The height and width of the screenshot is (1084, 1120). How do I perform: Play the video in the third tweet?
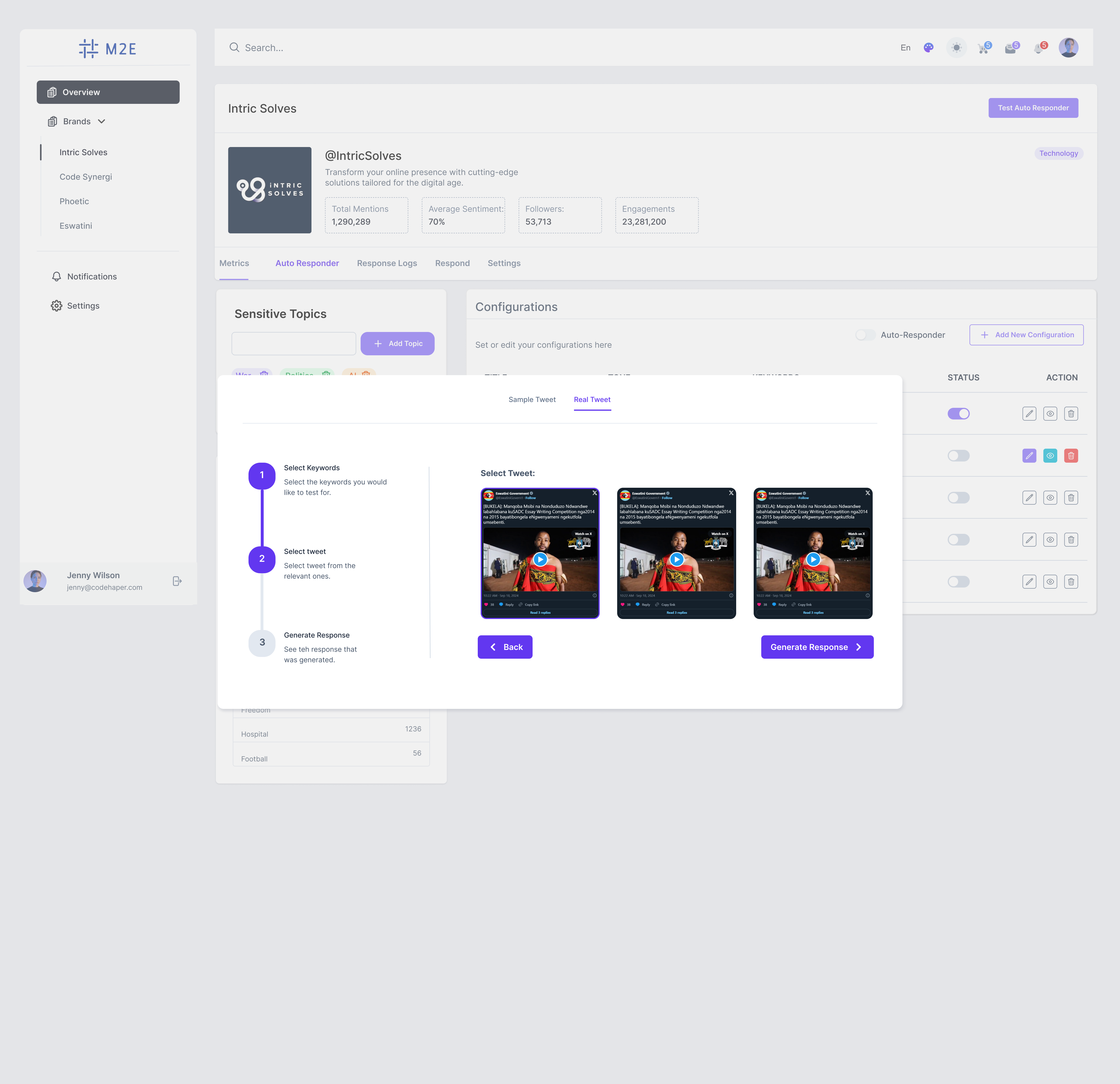click(x=813, y=560)
